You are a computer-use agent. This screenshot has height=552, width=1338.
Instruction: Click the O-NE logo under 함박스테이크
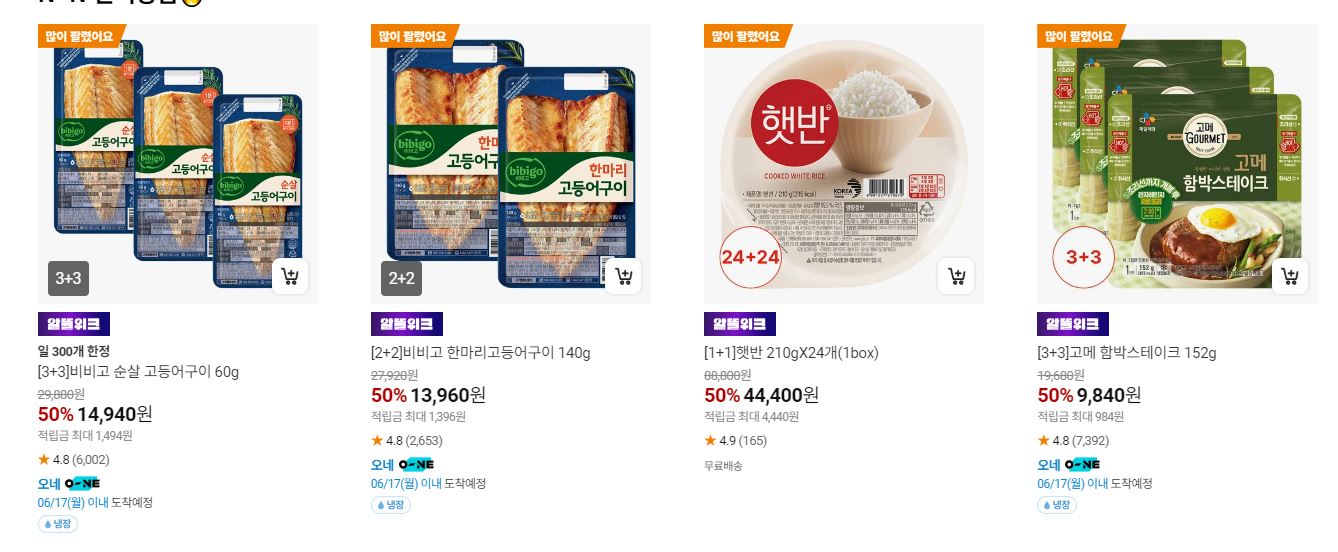coord(1082,464)
